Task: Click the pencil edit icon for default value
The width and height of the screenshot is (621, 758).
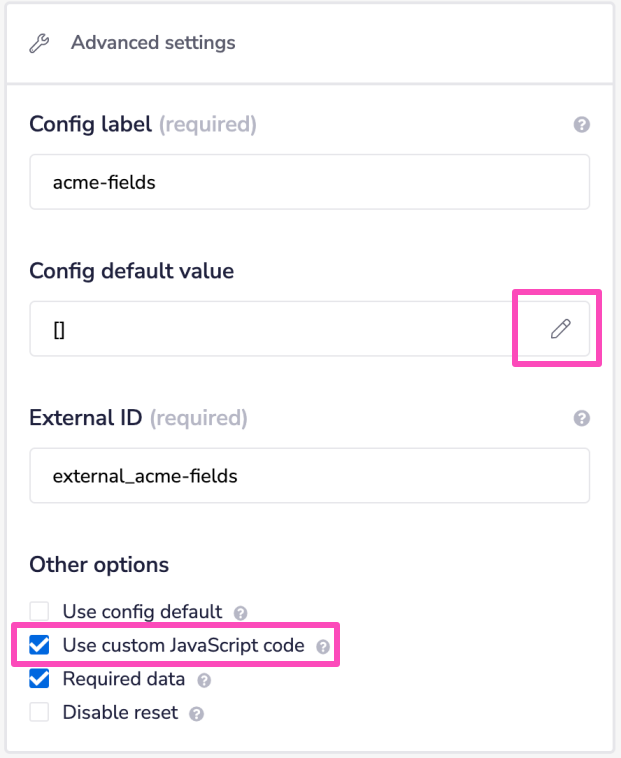Action: coord(560,329)
